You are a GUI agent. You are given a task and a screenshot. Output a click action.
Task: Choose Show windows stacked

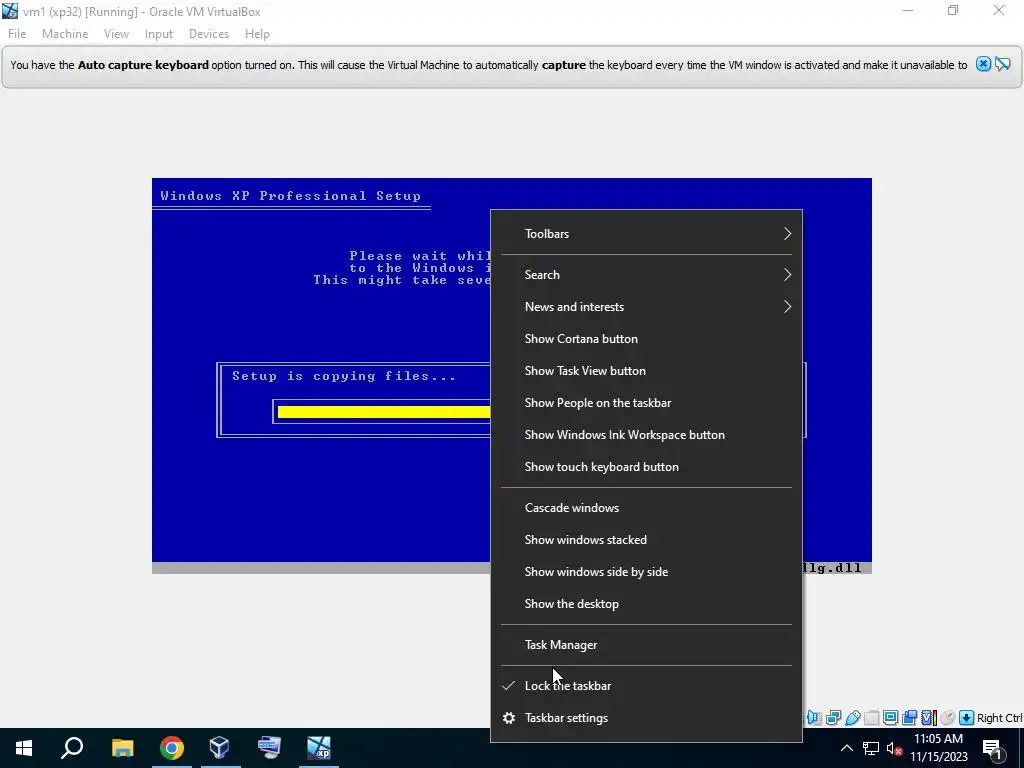click(646, 539)
